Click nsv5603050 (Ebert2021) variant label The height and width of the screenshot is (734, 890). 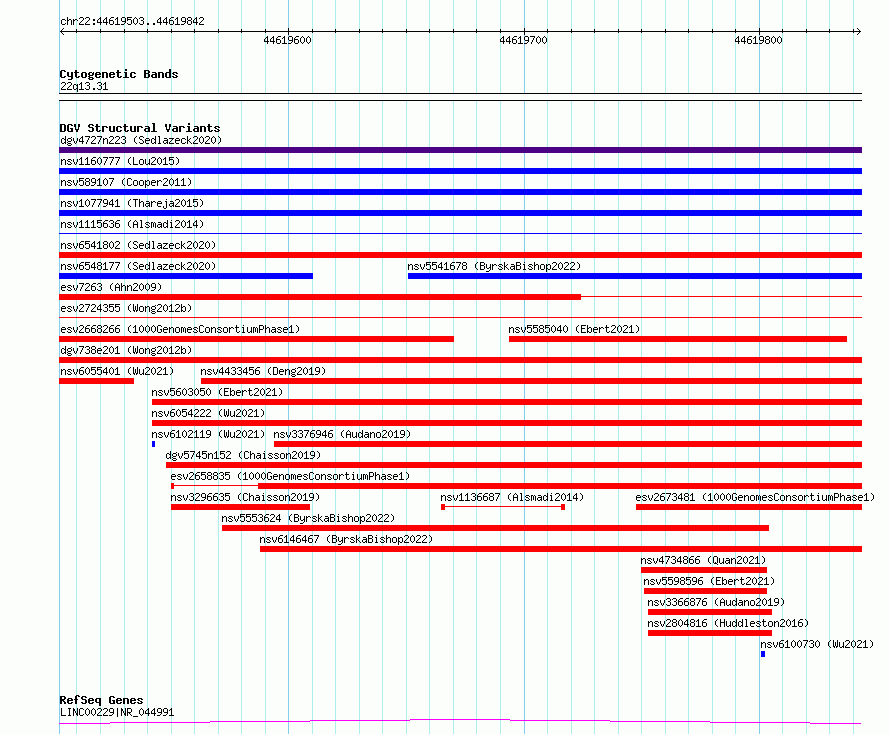tap(217, 392)
